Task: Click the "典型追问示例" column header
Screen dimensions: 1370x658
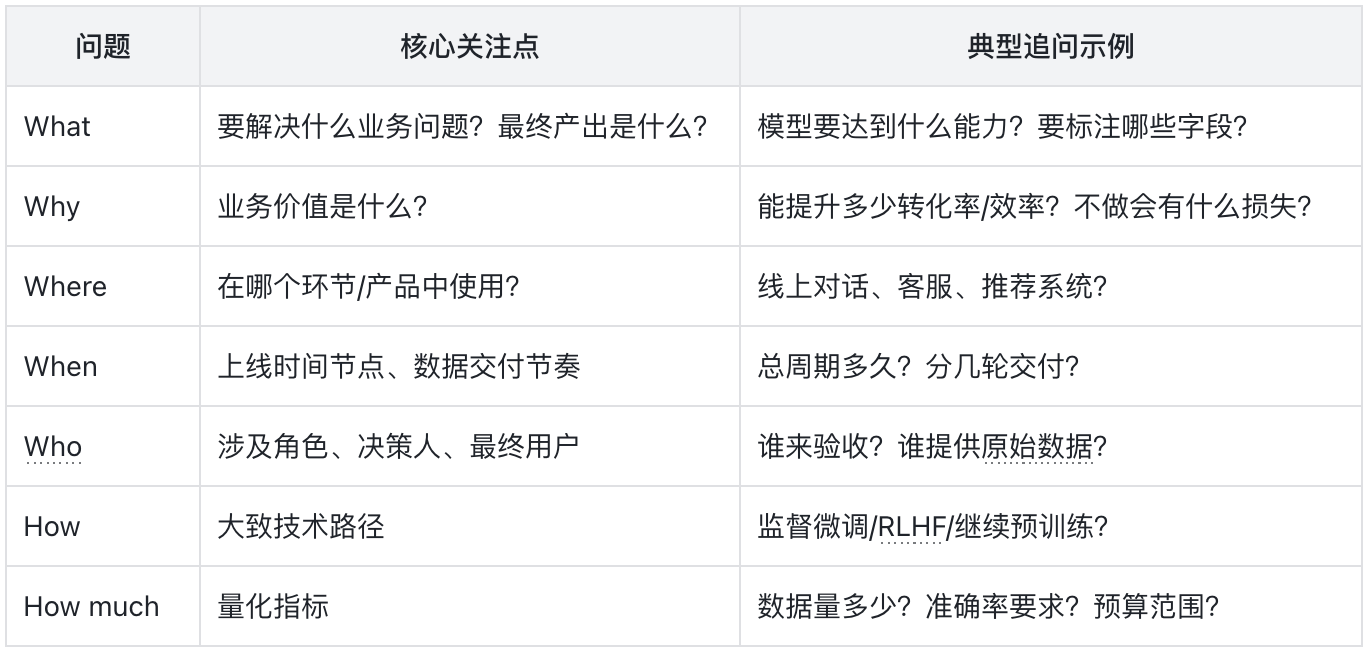Action: click(1050, 47)
